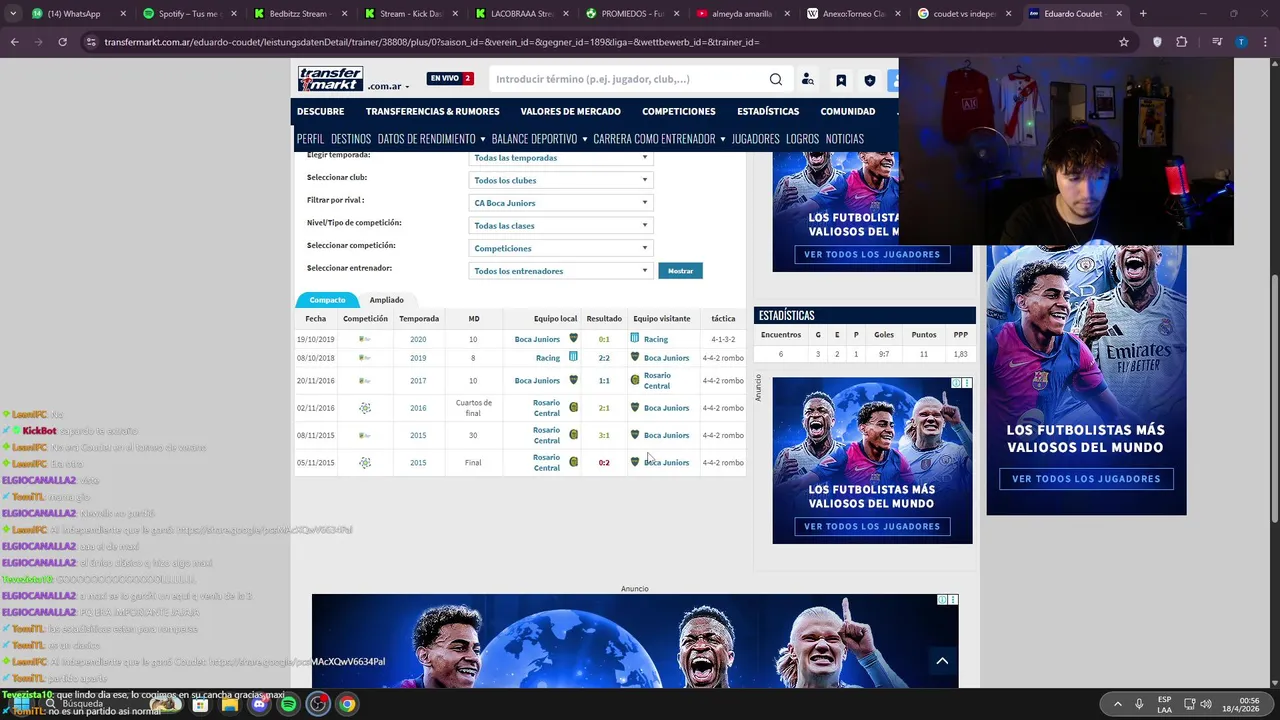Bookmark page with the star icon
The height and width of the screenshot is (720, 1280).
(x=1124, y=42)
